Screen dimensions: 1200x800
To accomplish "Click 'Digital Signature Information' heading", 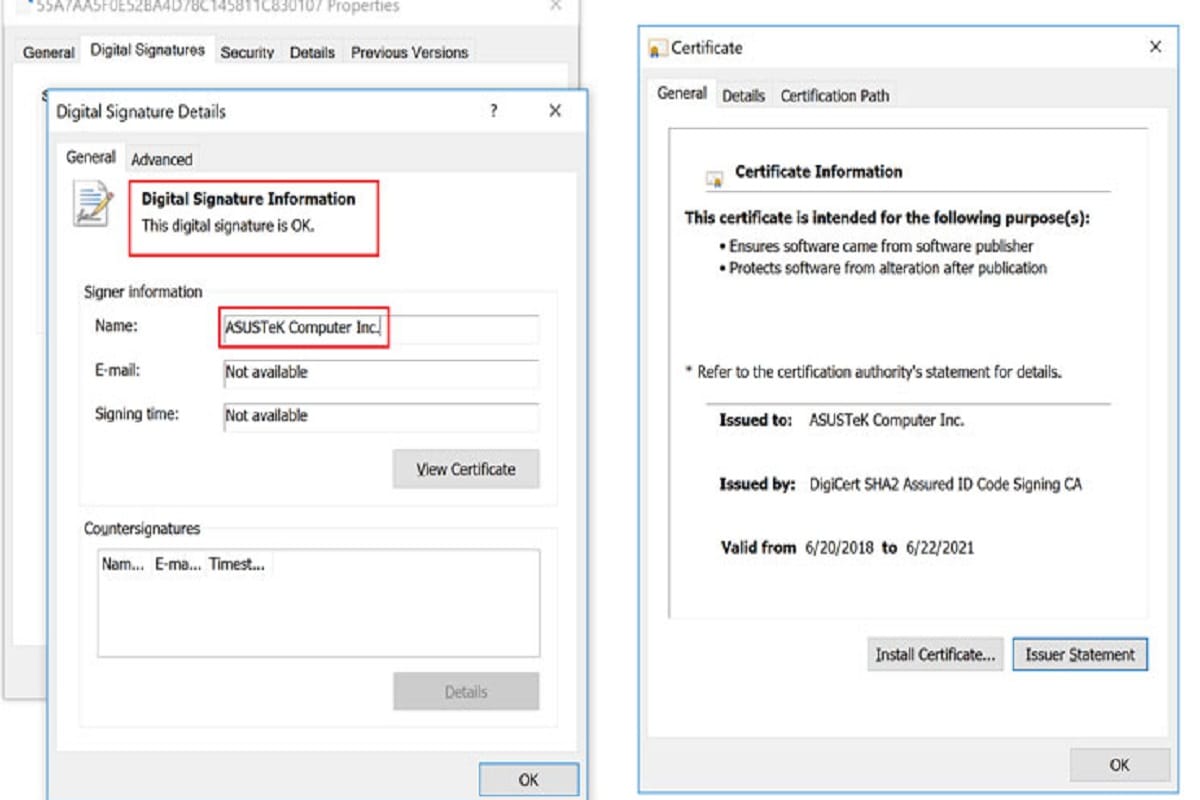I will 248,199.
